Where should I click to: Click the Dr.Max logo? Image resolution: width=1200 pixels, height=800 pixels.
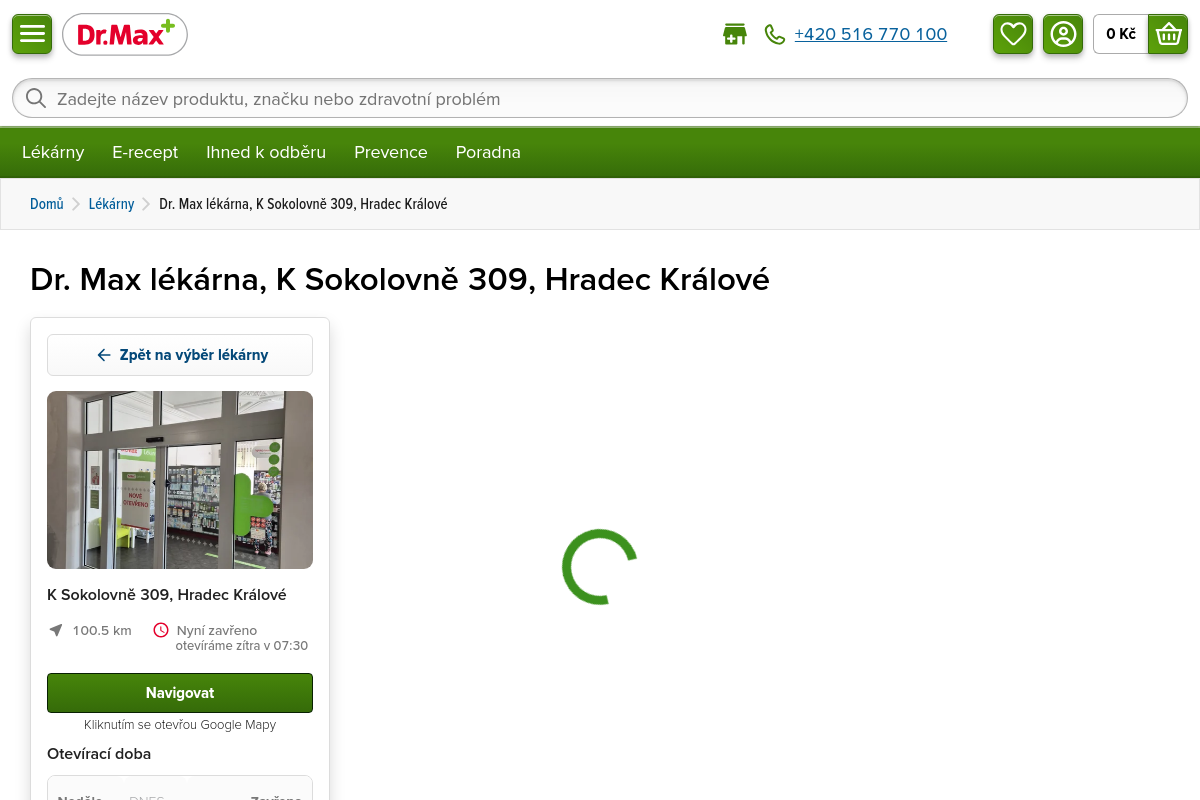pyautogui.click(x=125, y=34)
